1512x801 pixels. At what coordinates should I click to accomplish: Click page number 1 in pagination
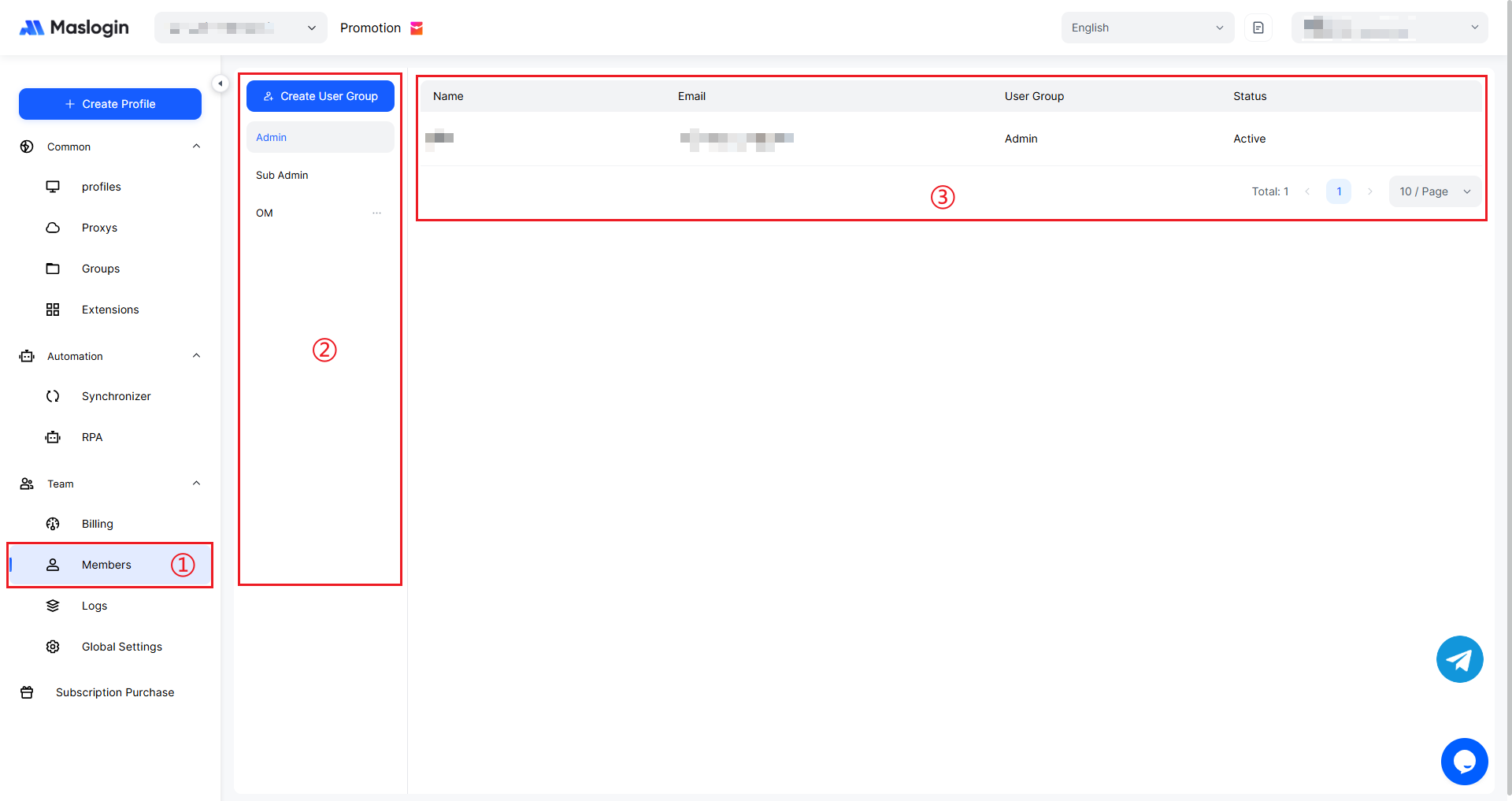coord(1338,191)
